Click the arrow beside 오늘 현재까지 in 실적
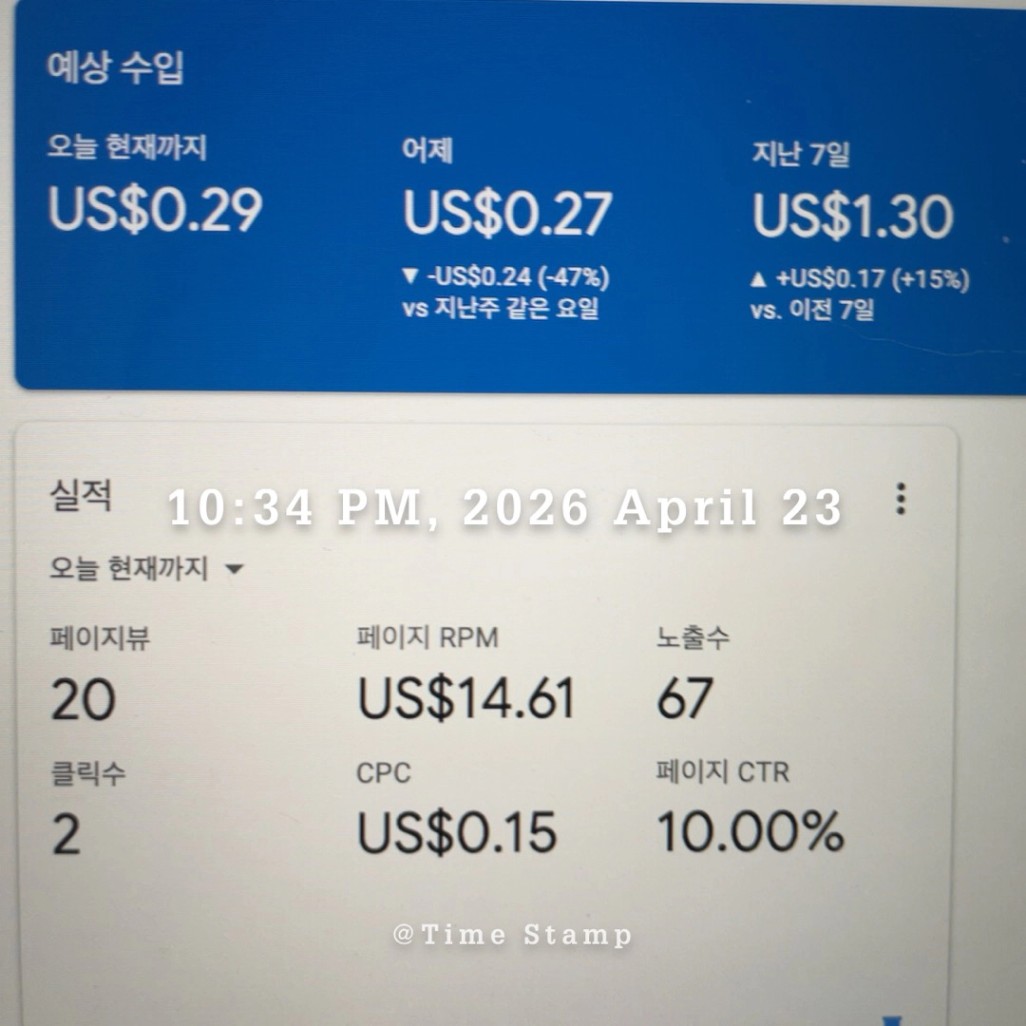This screenshot has height=1026, width=1026. point(234,569)
